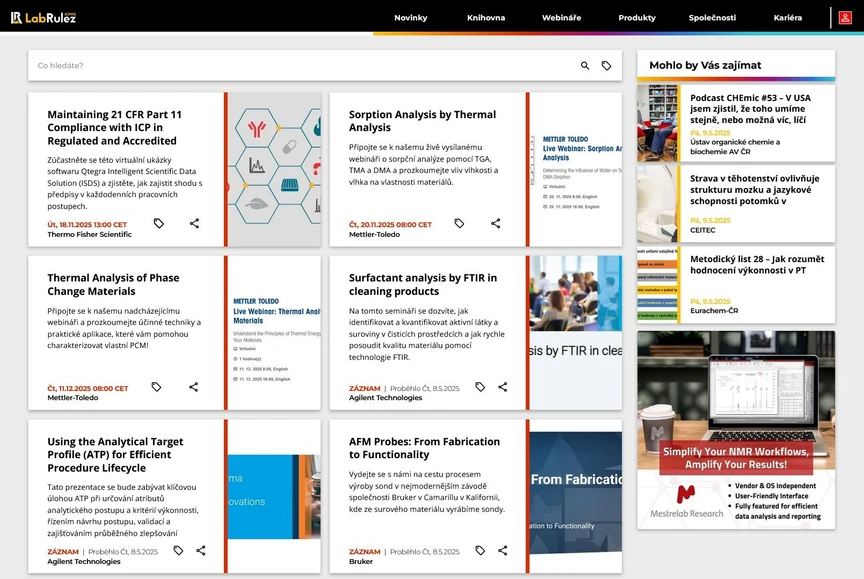This screenshot has width=864, height=579.
Task: Click 'Bruker' company name
Action: pos(361,561)
